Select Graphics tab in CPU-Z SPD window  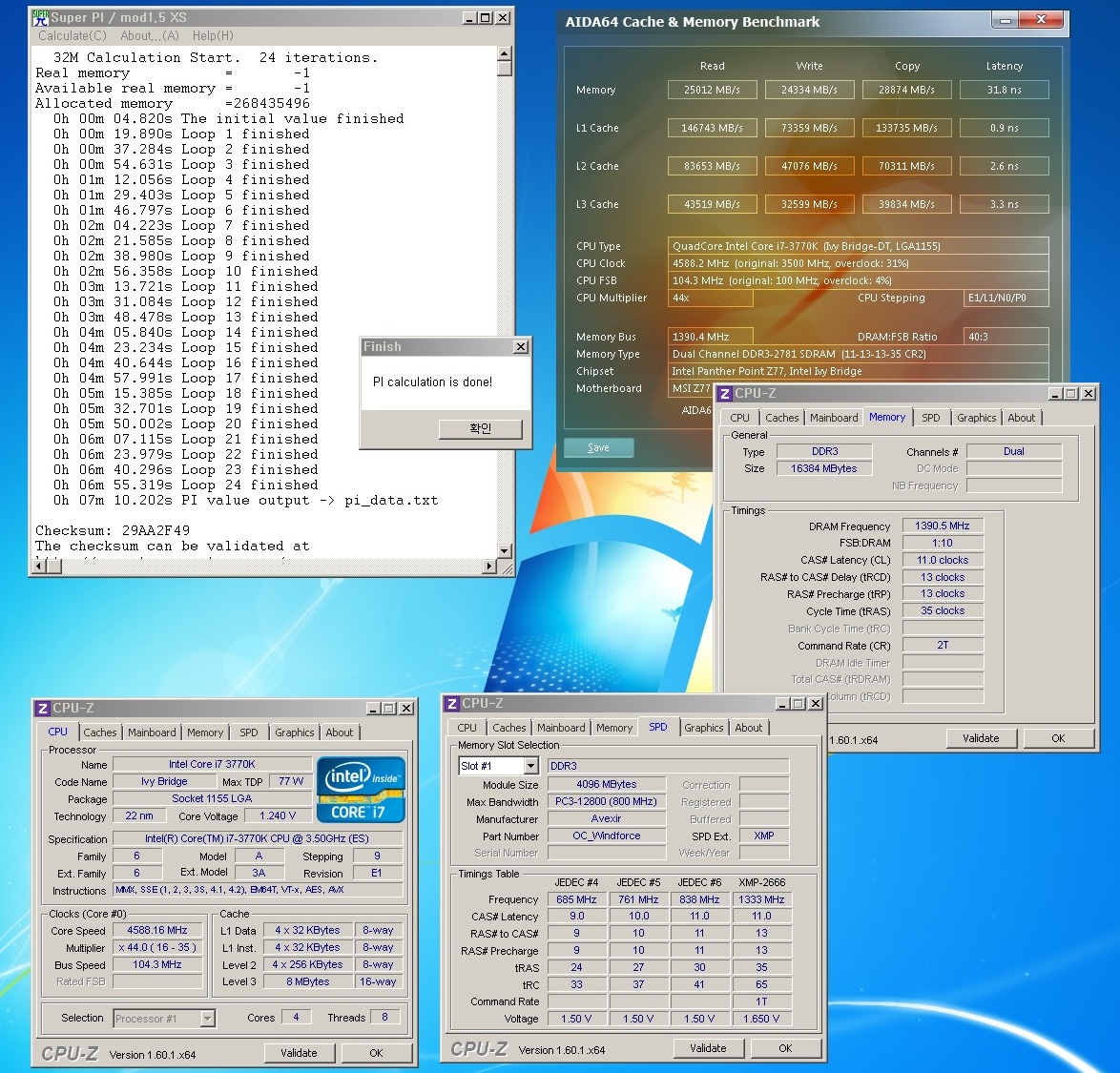point(703,728)
